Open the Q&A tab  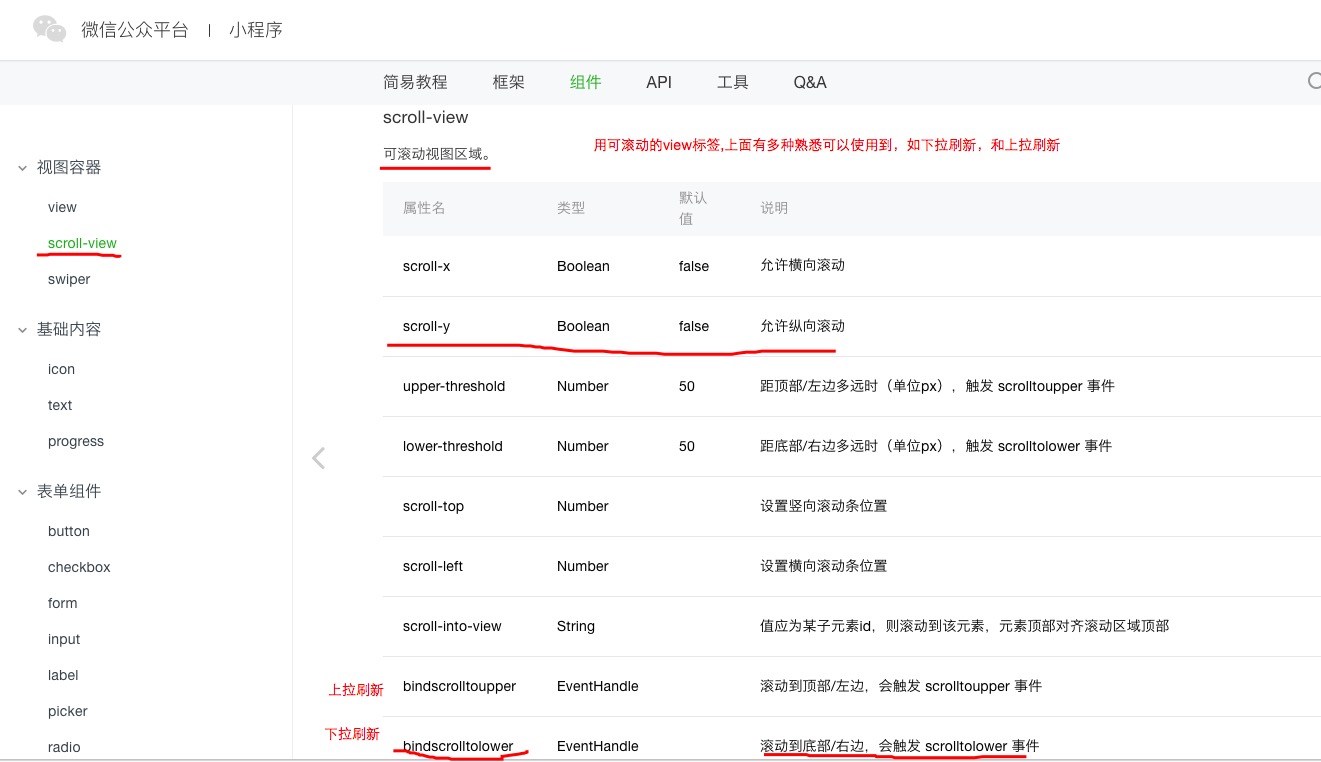click(809, 82)
